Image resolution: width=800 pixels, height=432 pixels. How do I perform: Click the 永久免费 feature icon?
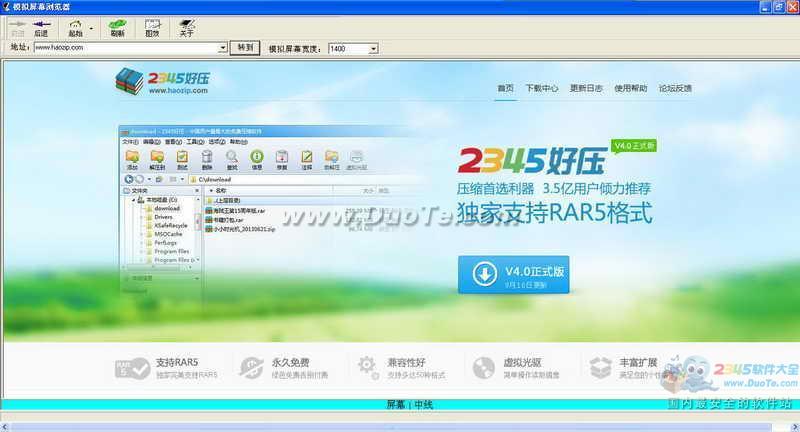[252, 368]
